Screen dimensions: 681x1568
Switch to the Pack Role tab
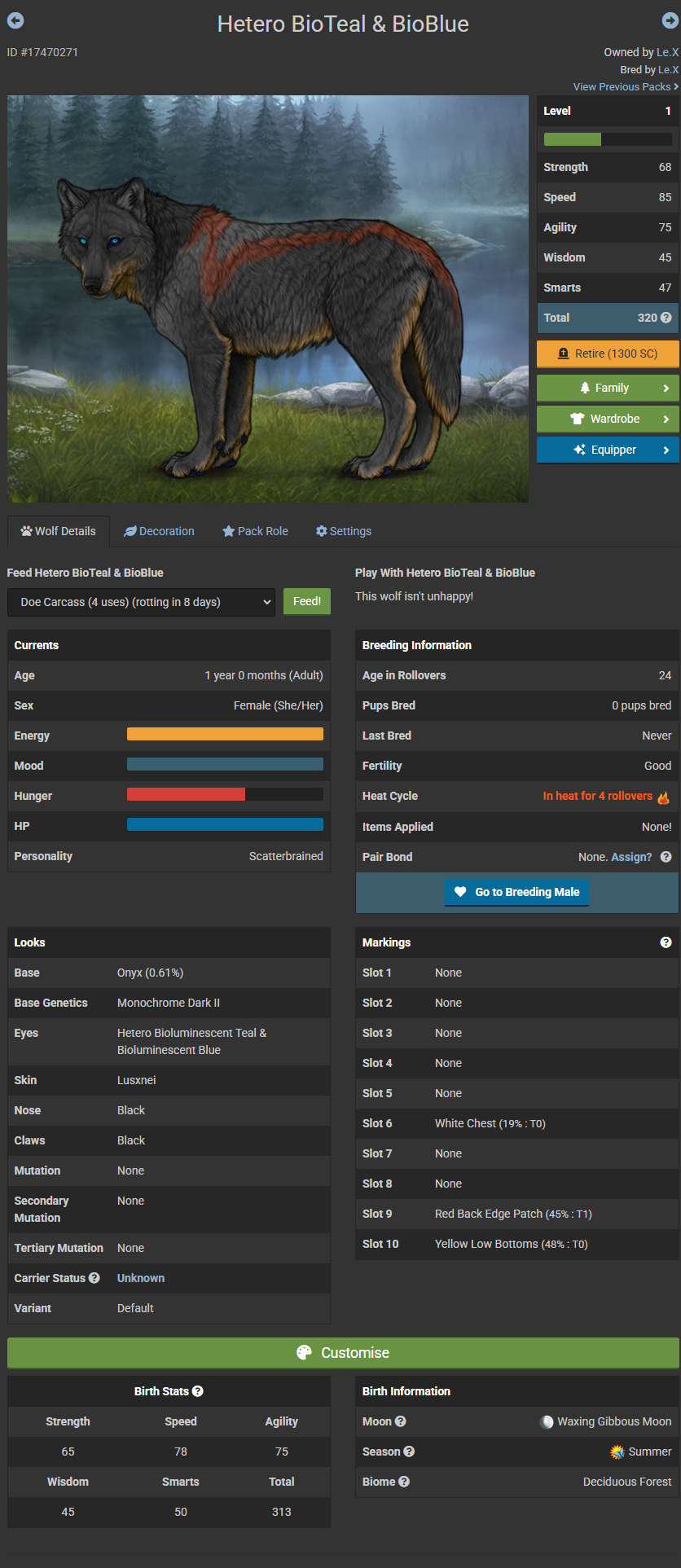pyautogui.click(x=255, y=531)
